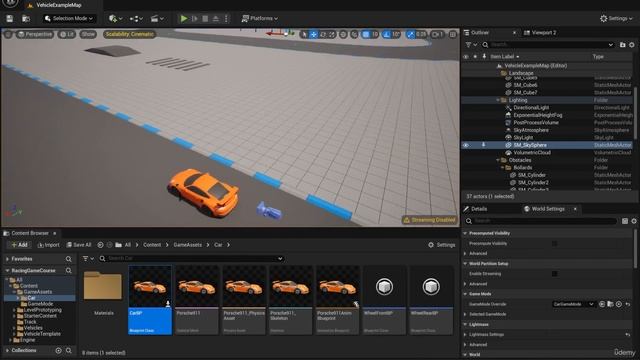Change the Lit view mode
640x360 pixels.
pyautogui.click(x=67, y=34)
